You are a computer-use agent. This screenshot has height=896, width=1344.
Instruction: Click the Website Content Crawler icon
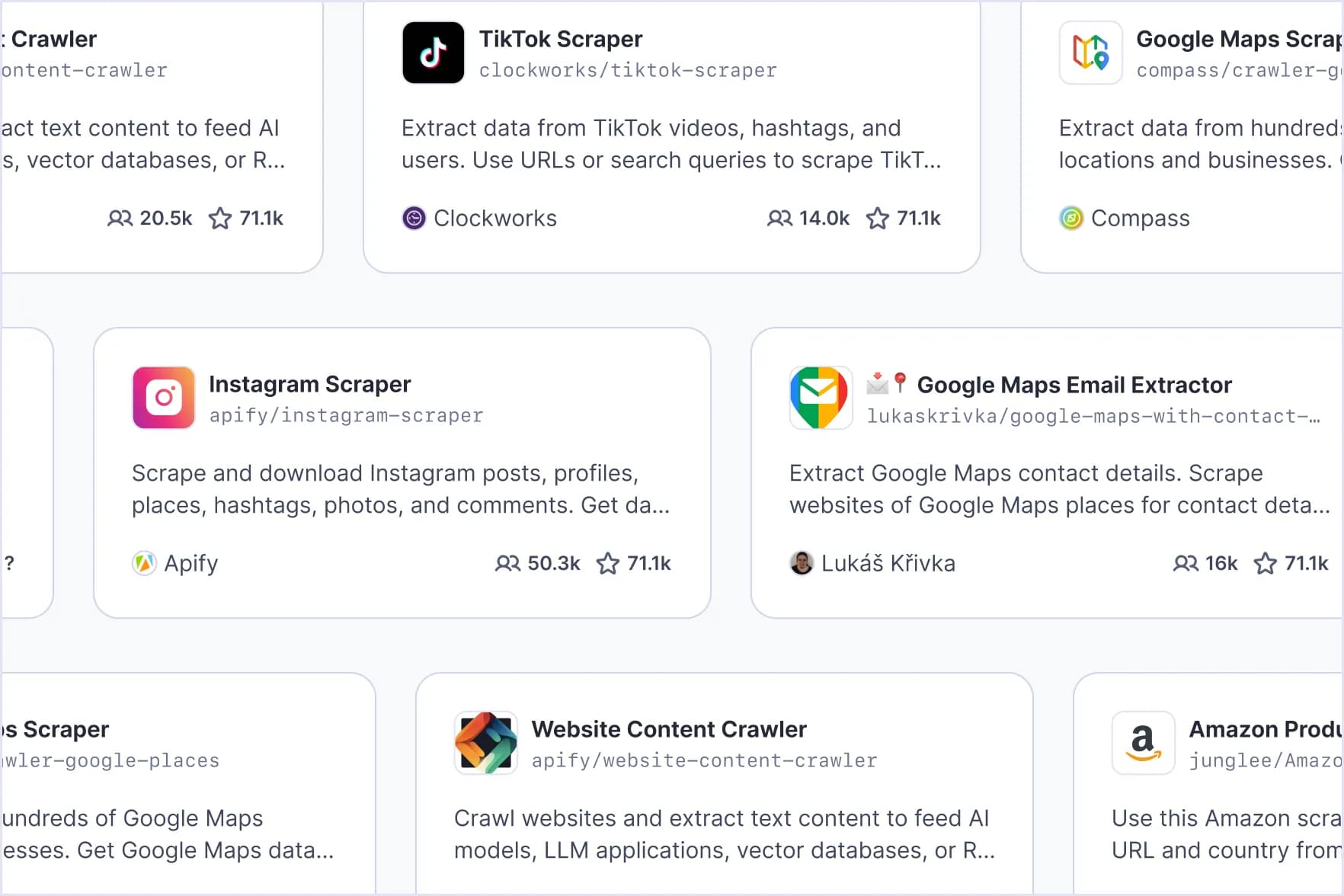486,743
